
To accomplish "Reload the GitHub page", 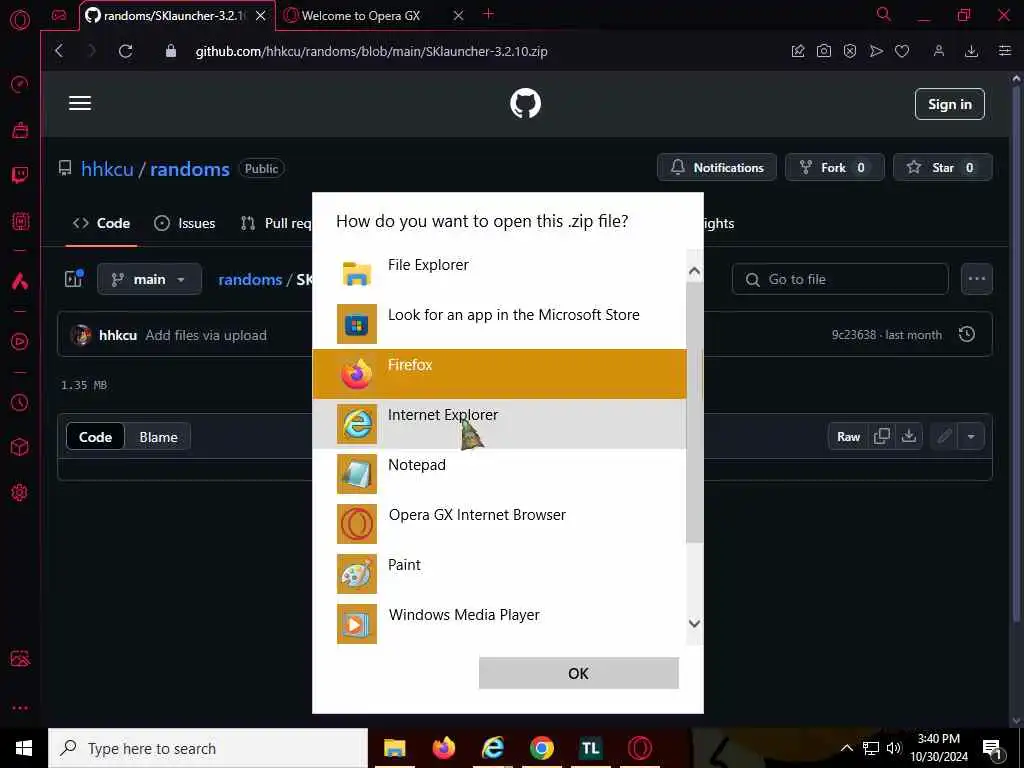I will [125, 51].
